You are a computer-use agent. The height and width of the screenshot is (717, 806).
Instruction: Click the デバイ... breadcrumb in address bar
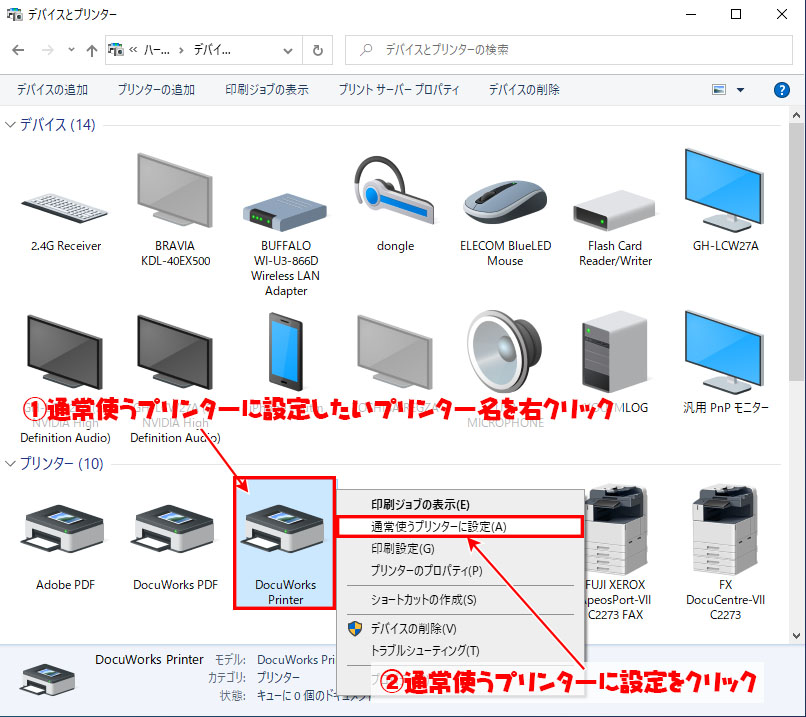click(x=212, y=50)
